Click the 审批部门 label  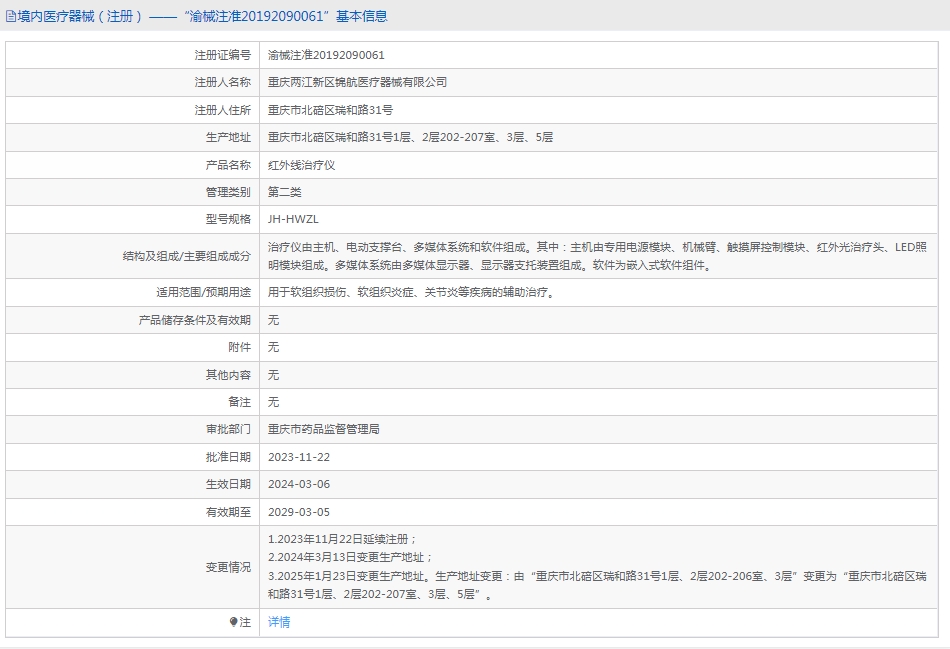pyautogui.click(x=228, y=430)
